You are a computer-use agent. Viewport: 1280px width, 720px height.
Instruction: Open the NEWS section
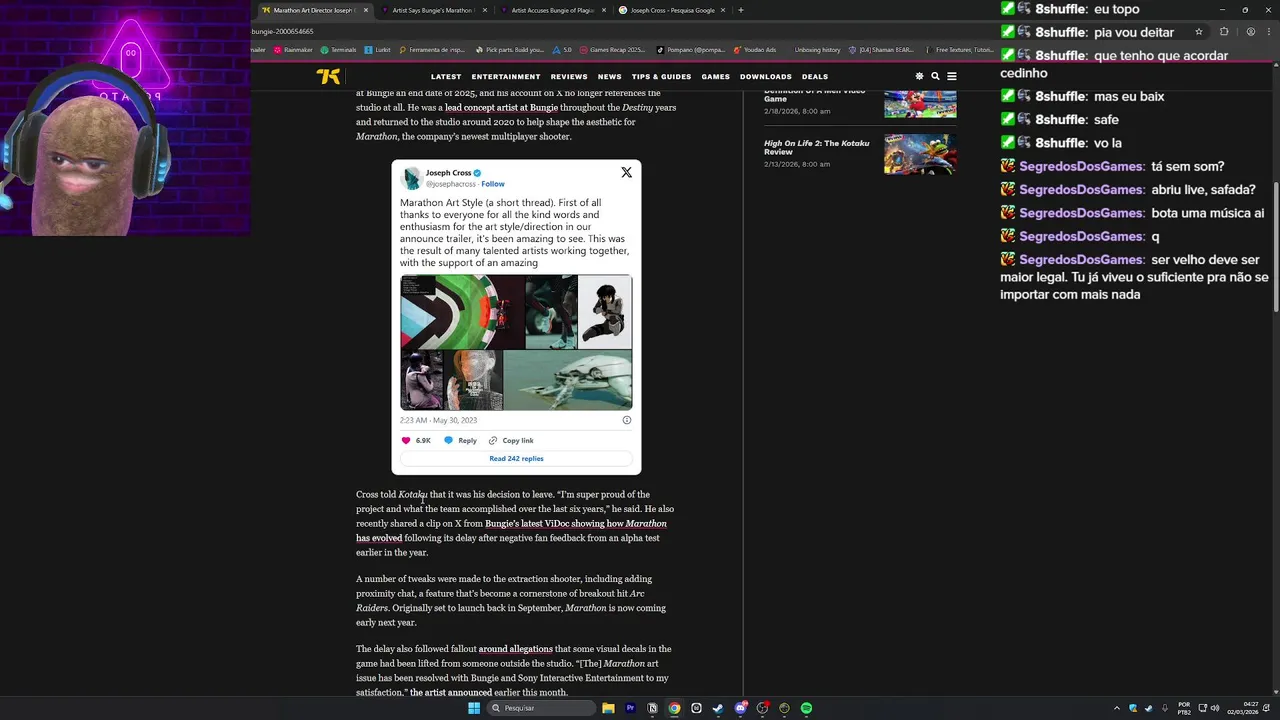tap(610, 77)
